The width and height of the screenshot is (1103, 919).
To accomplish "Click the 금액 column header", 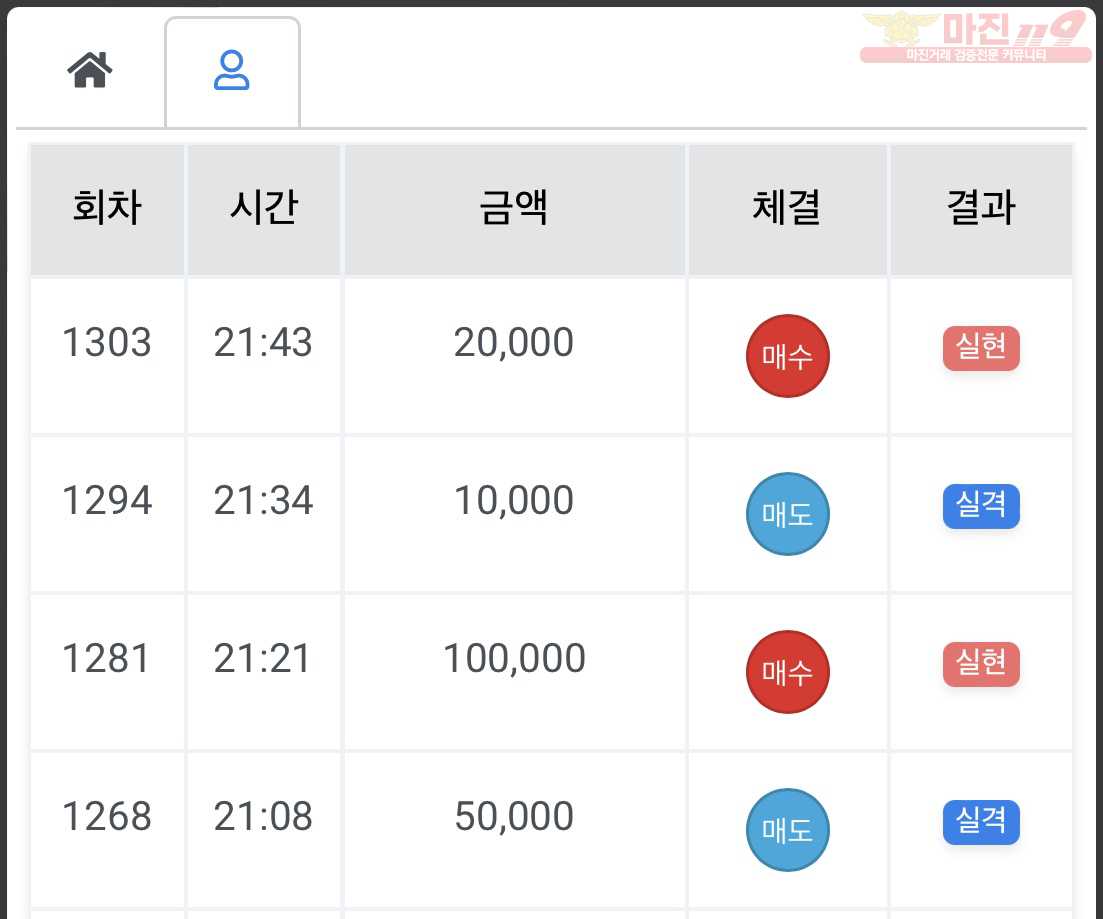I will pos(514,209).
